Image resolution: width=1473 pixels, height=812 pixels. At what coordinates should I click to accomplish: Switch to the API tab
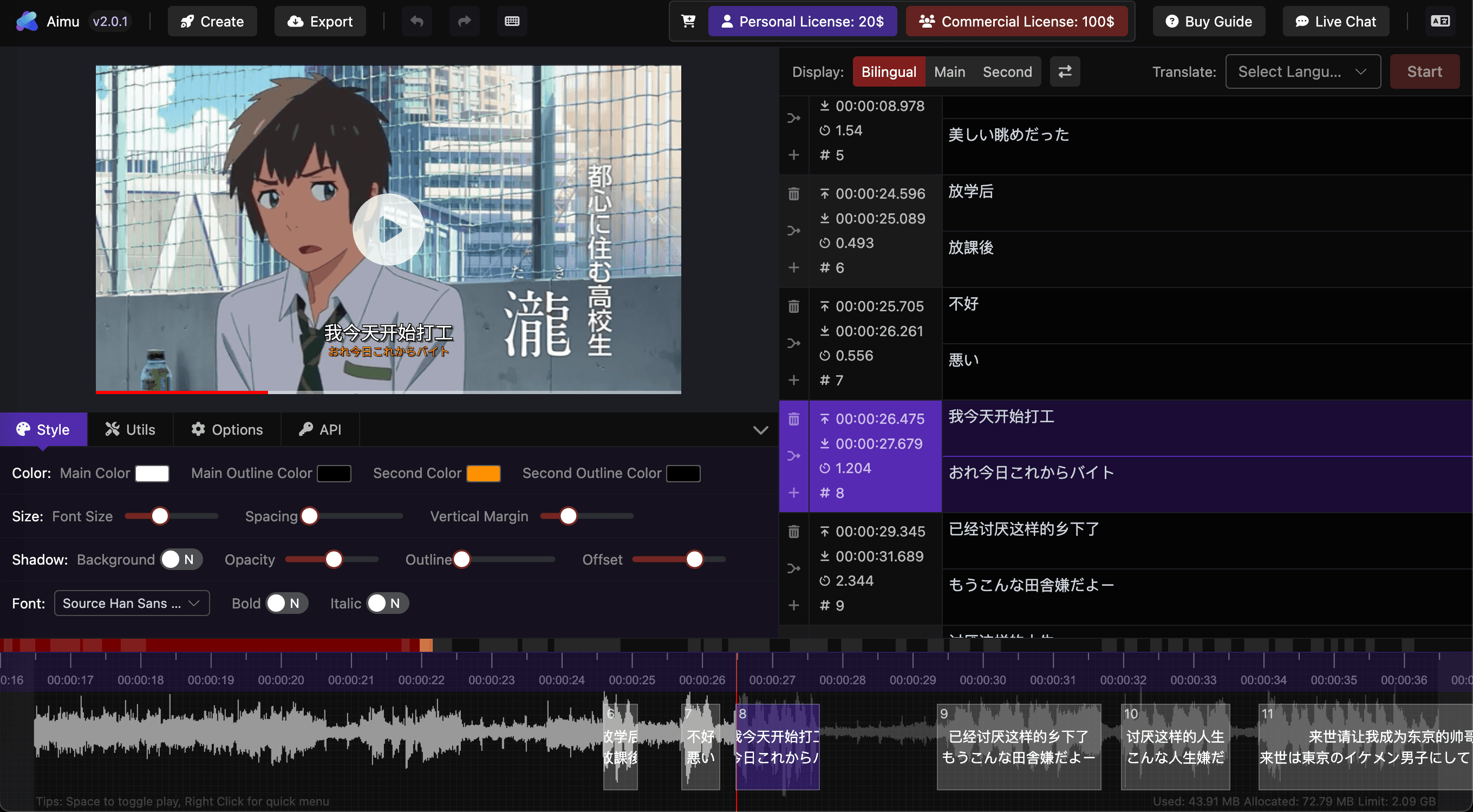click(320, 430)
